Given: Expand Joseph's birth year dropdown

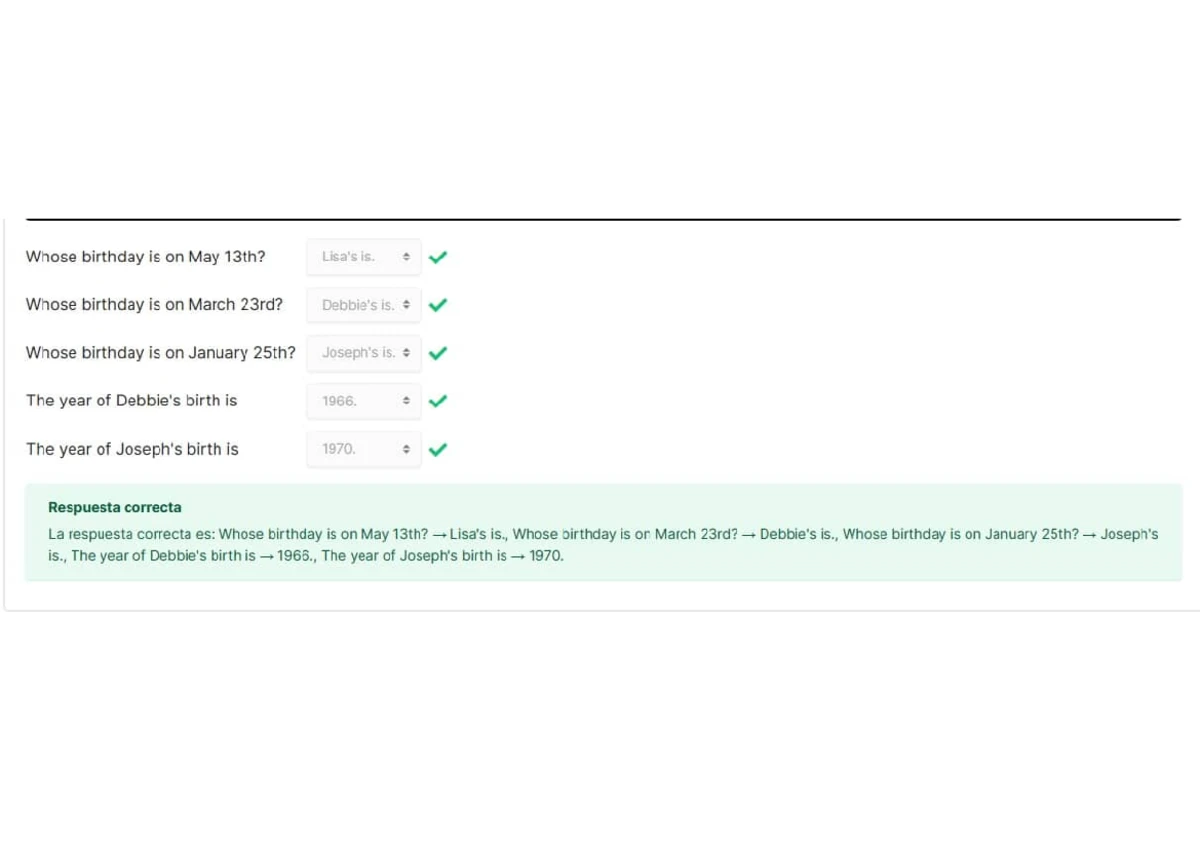Looking at the screenshot, I should tap(363, 449).
